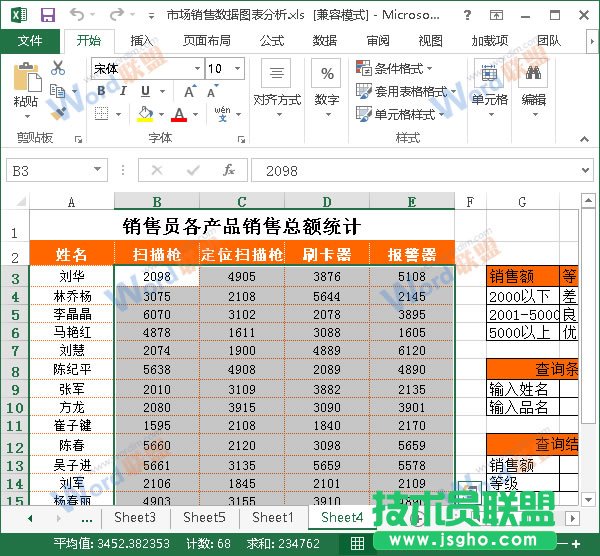This screenshot has width=600, height=556.
Task: Open the clipboard (剪贴板) dialog launcher
Action: coord(78,139)
